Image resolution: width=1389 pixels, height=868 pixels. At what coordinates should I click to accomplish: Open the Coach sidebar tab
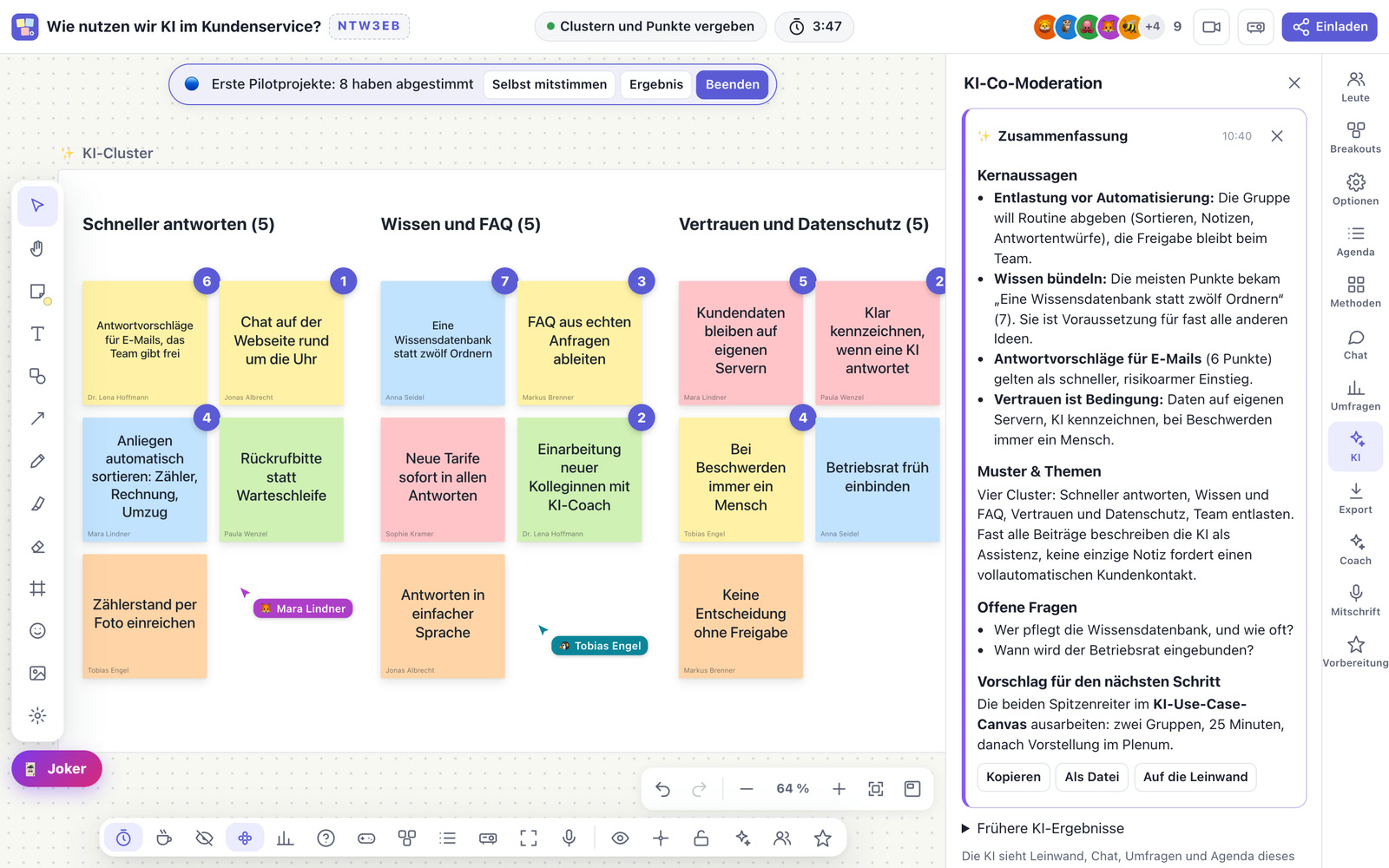[1355, 549]
